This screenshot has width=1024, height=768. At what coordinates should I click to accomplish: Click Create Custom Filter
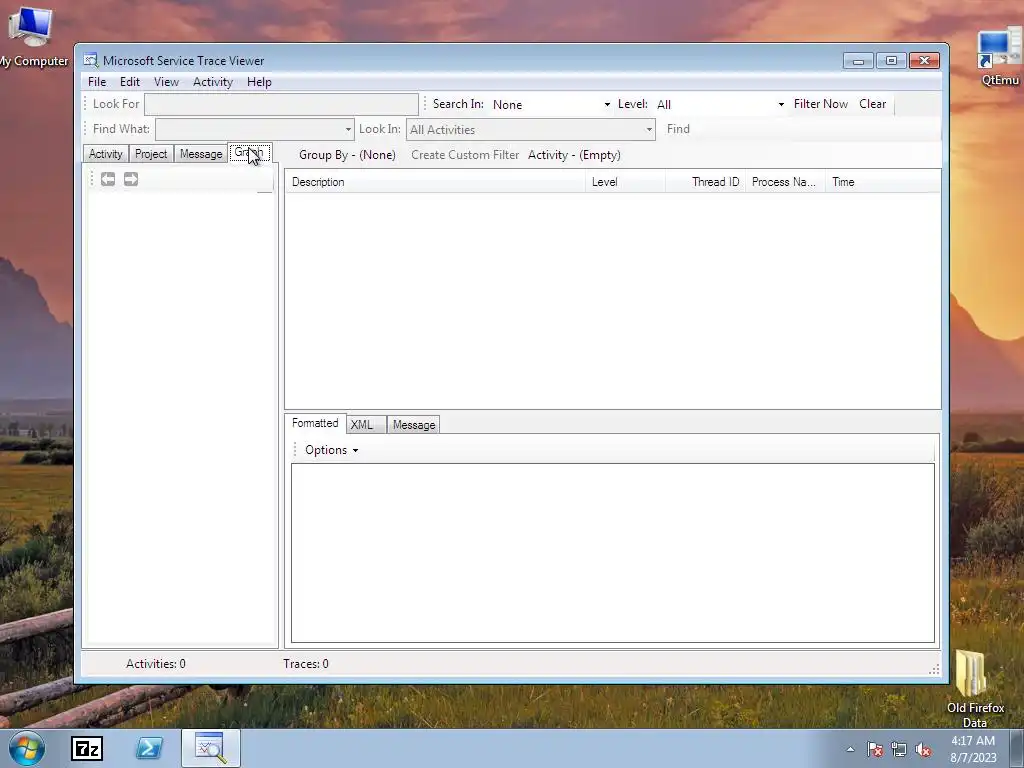tap(465, 155)
